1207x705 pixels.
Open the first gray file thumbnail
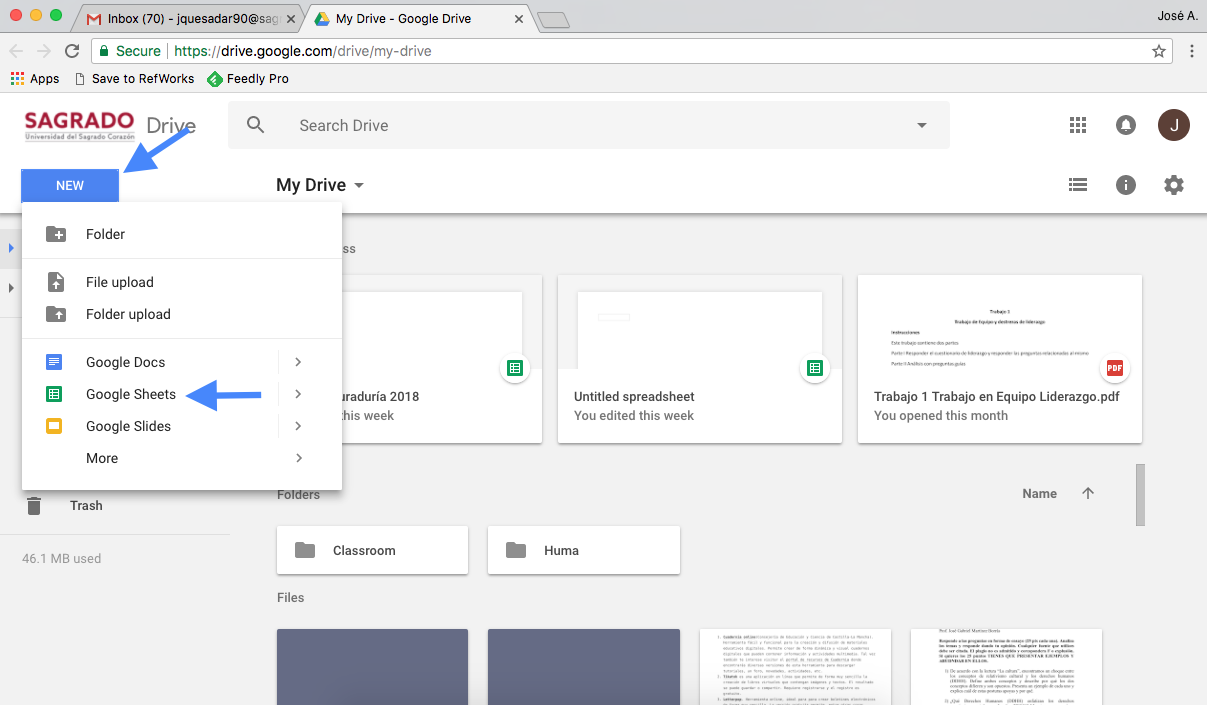[372, 667]
